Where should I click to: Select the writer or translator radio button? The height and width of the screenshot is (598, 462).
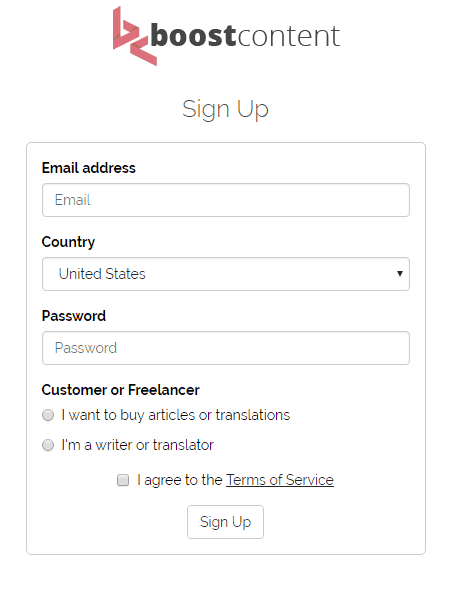tap(48, 445)
